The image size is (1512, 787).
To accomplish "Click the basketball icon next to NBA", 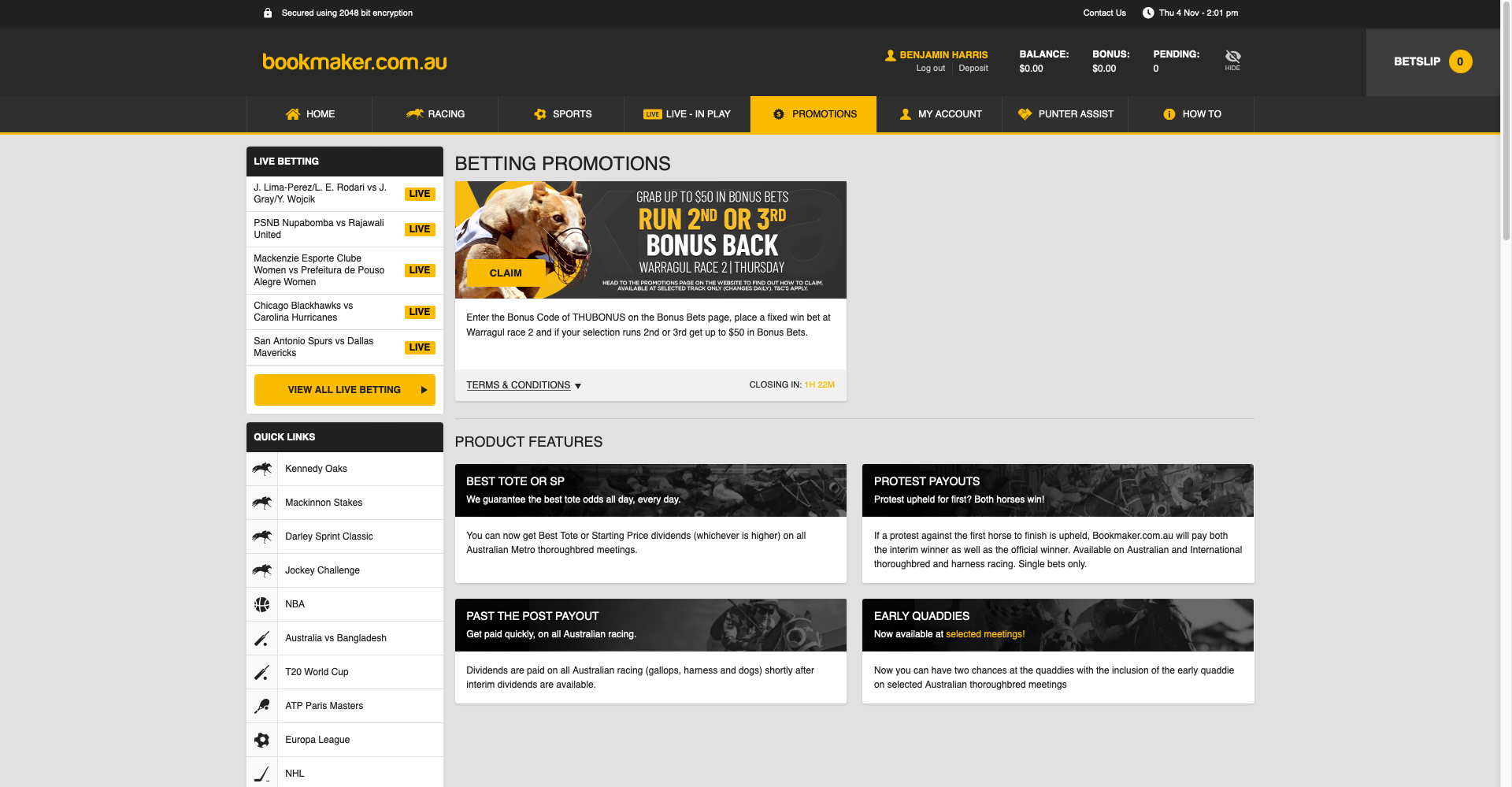I will (x=262, y=604).
